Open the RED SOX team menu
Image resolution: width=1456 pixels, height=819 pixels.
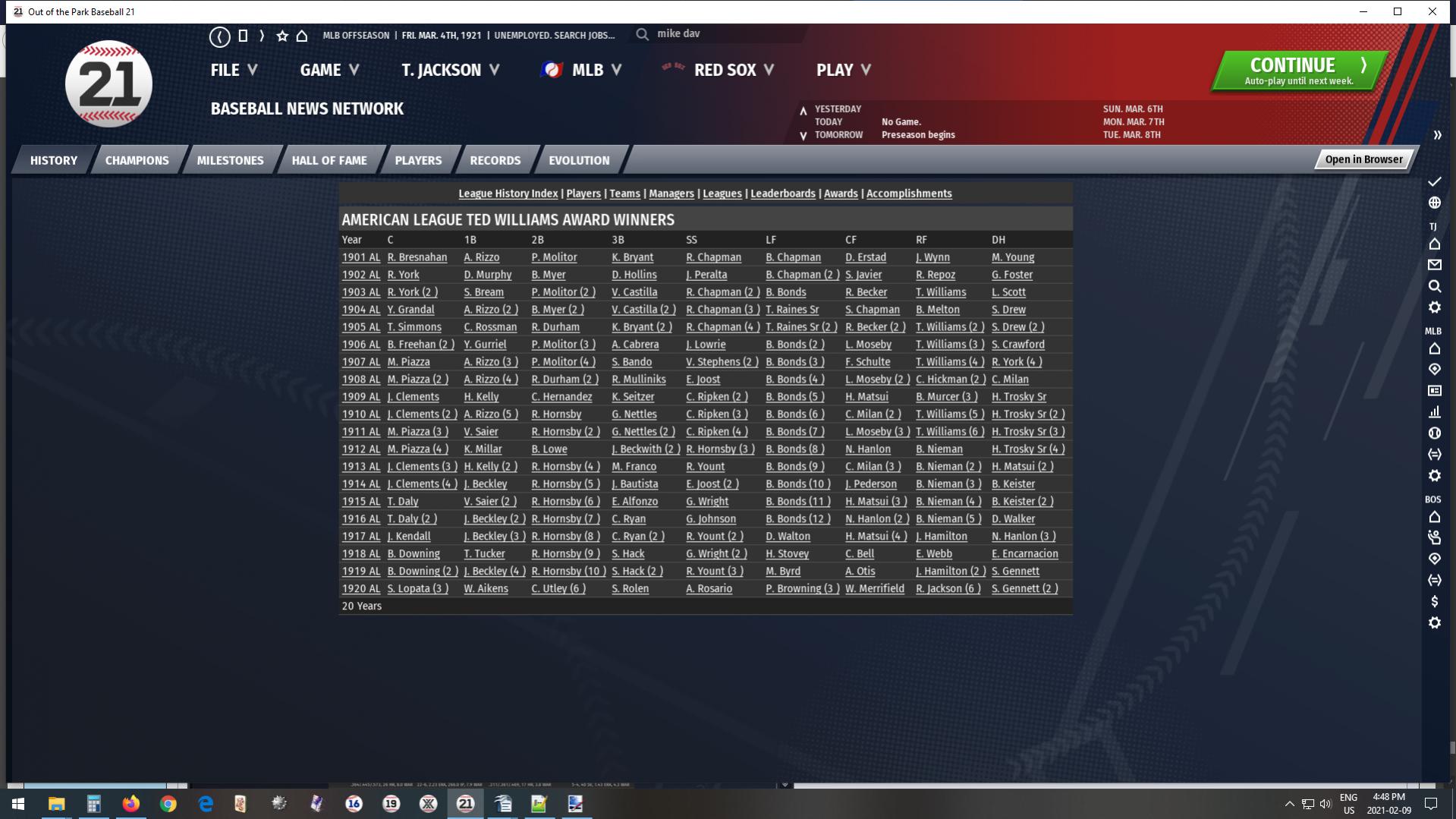point(718,70)
